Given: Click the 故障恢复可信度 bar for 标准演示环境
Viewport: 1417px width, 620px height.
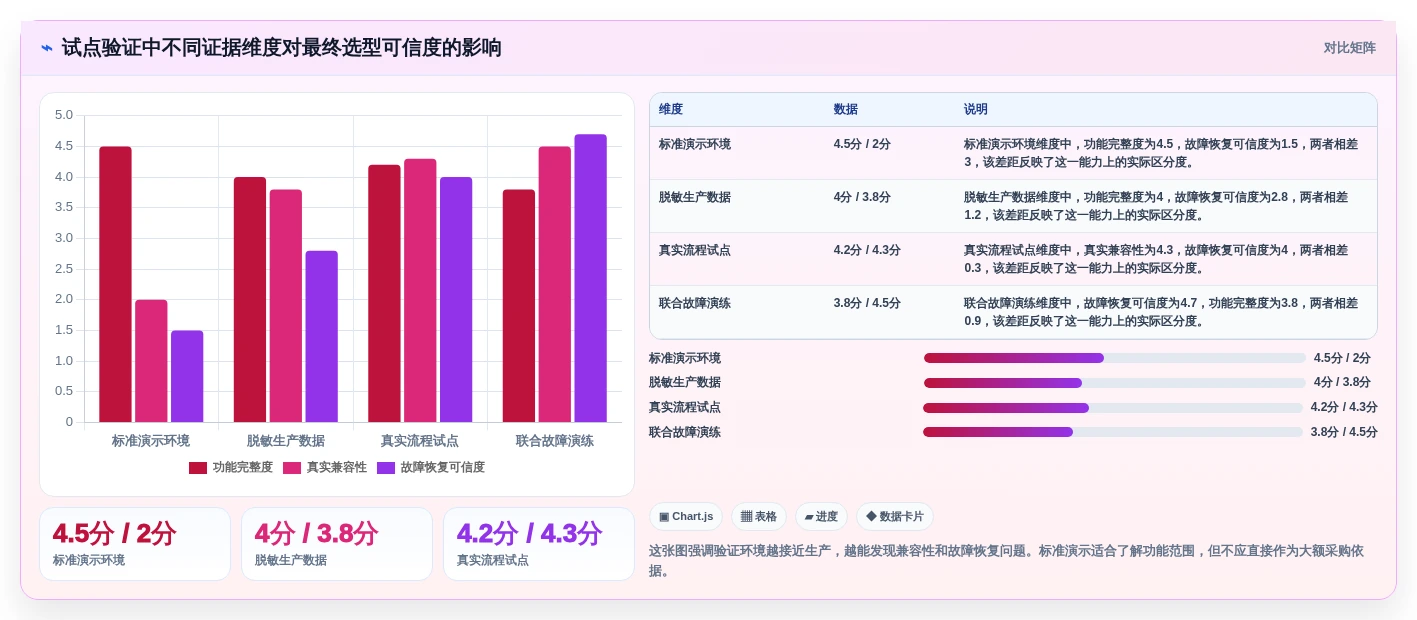Looking at the screenshot, I should point(187,376).
